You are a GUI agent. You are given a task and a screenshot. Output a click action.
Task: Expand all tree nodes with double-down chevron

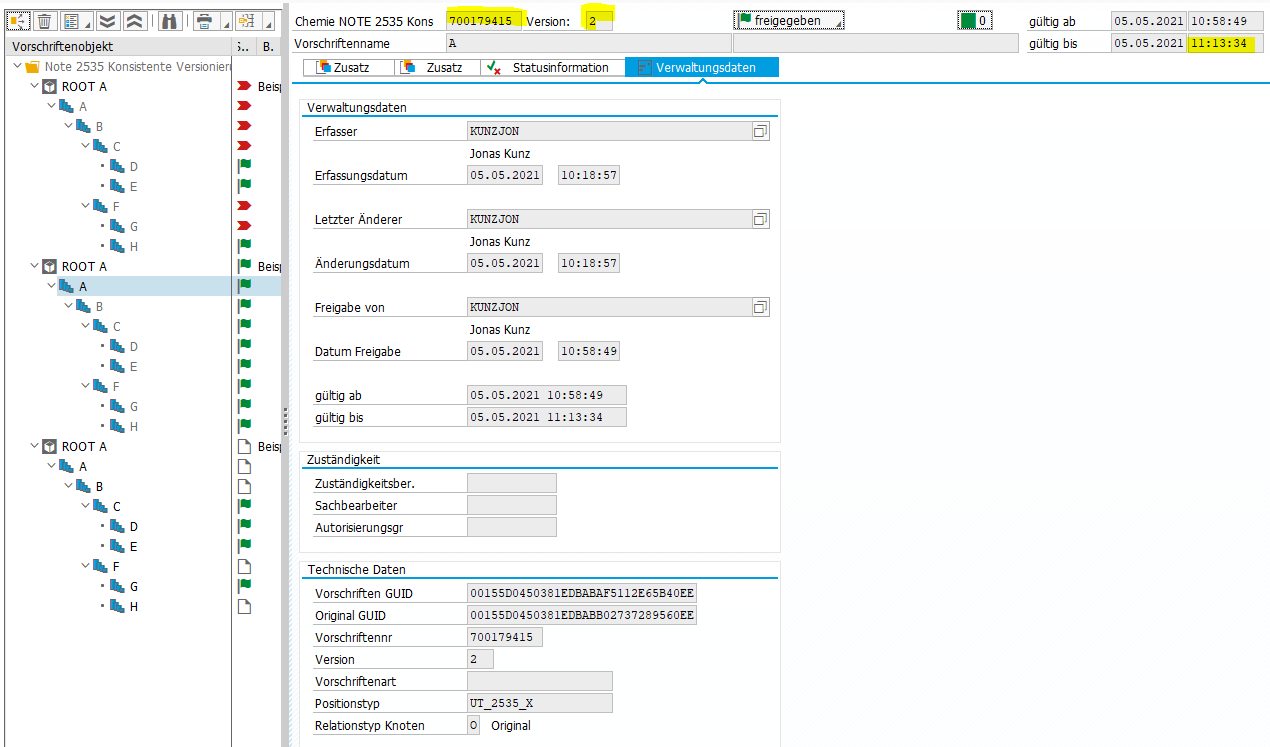tap(106, 21)
